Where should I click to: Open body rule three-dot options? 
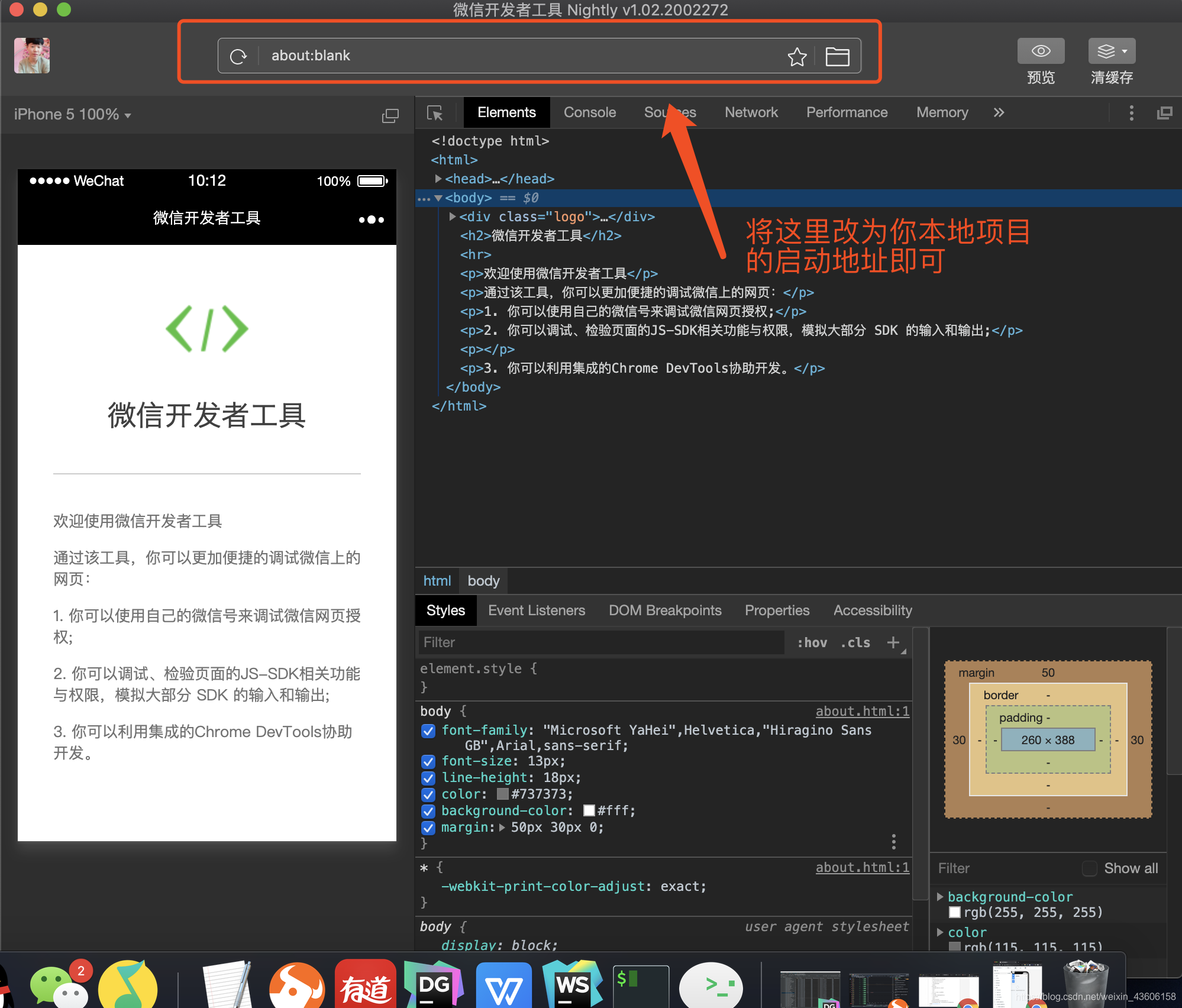click(893, 841)
